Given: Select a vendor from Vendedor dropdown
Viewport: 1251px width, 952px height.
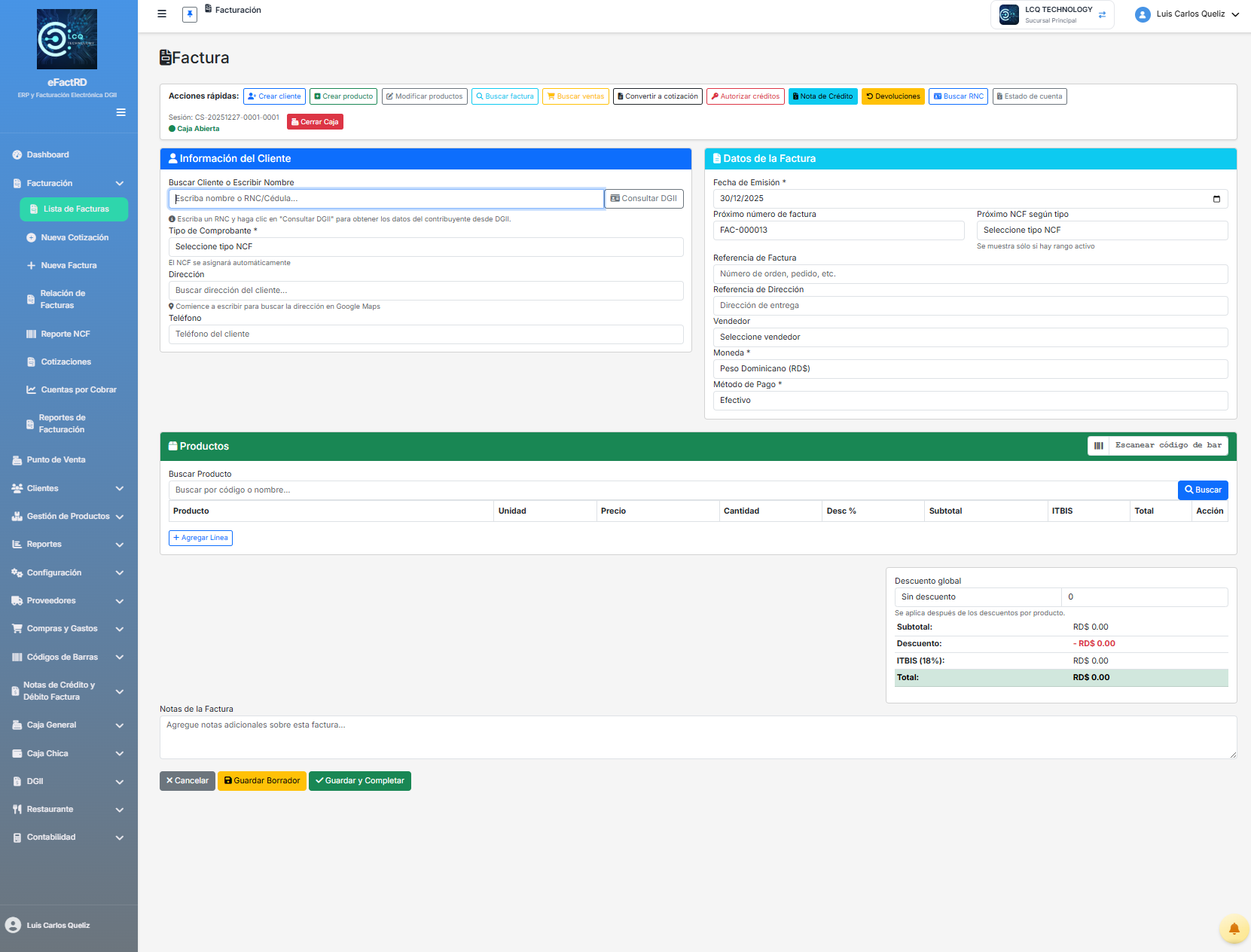Looking at the screenshot, I should click(969, 337).
